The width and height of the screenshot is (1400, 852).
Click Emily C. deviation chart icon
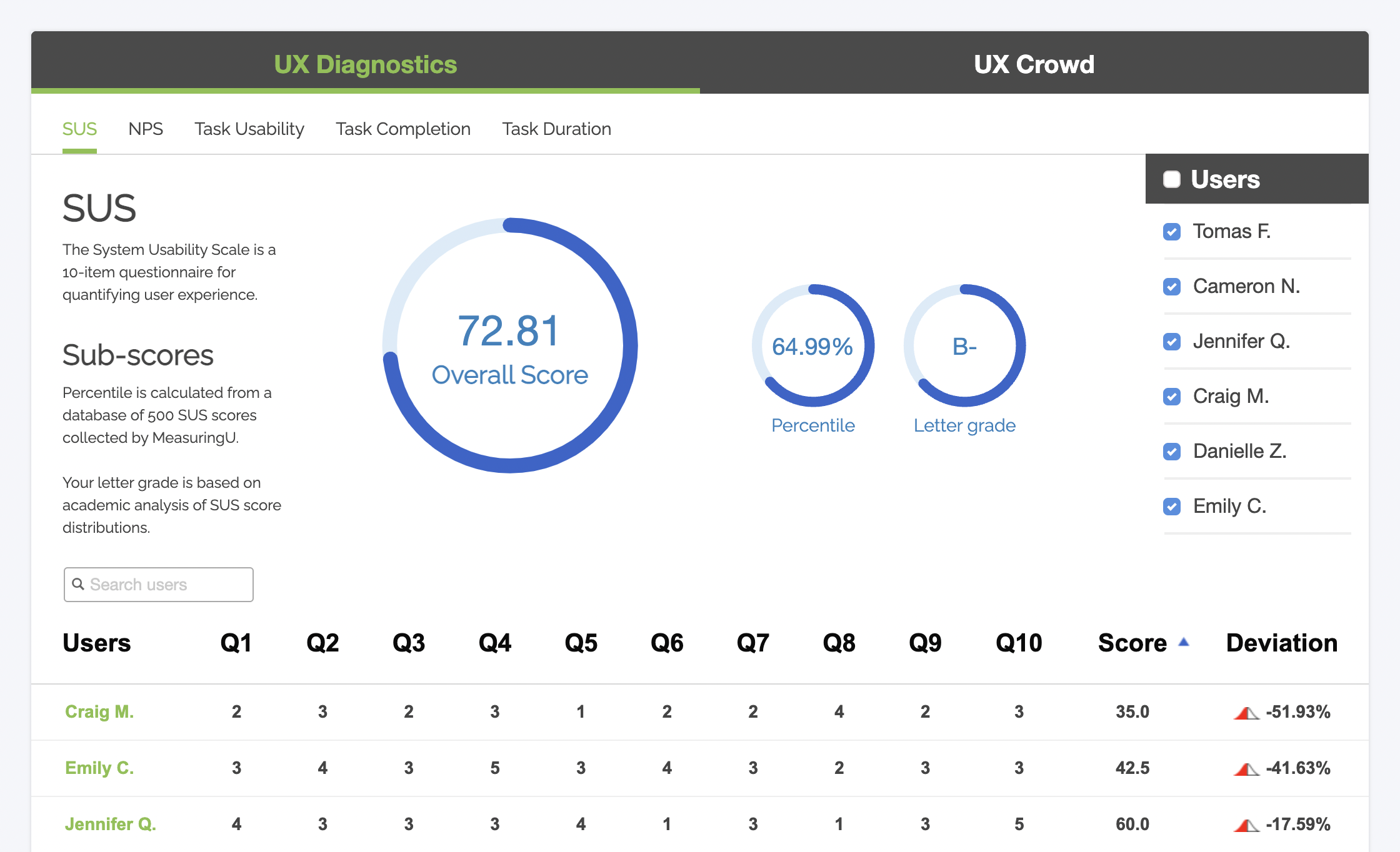1246,769
